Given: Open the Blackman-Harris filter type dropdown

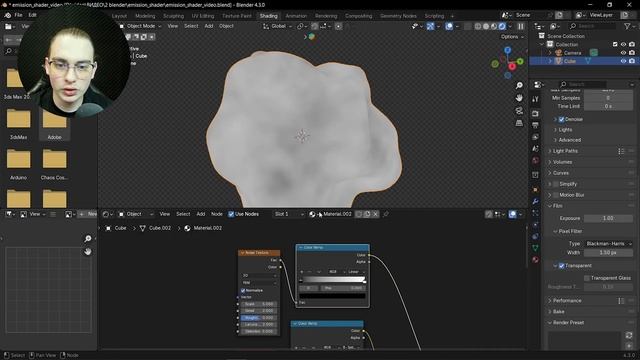Looking at the screenshot, I should coord(608,244).
